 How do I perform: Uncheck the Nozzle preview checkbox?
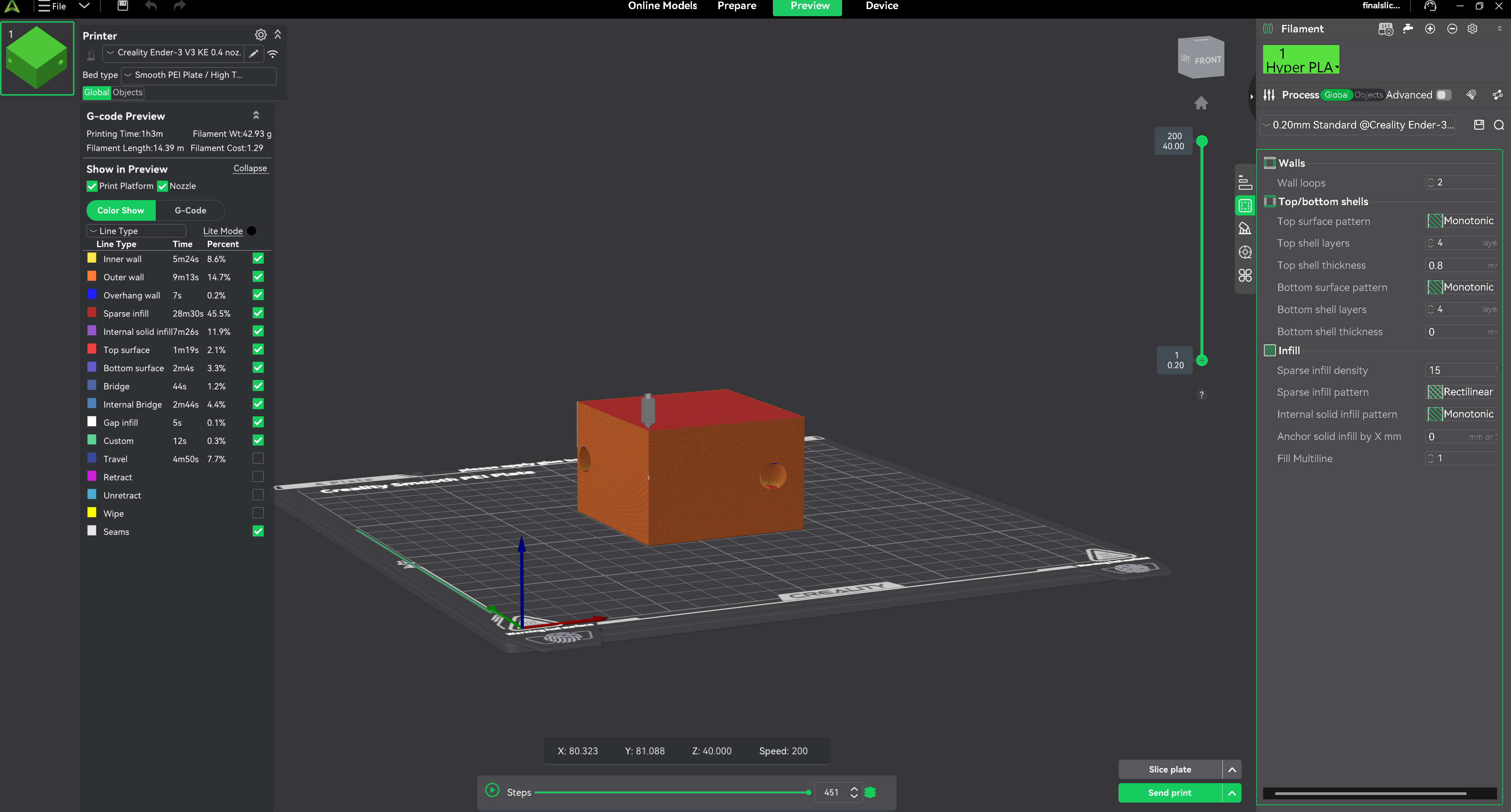pyautogui.click(x=162, y=186)
